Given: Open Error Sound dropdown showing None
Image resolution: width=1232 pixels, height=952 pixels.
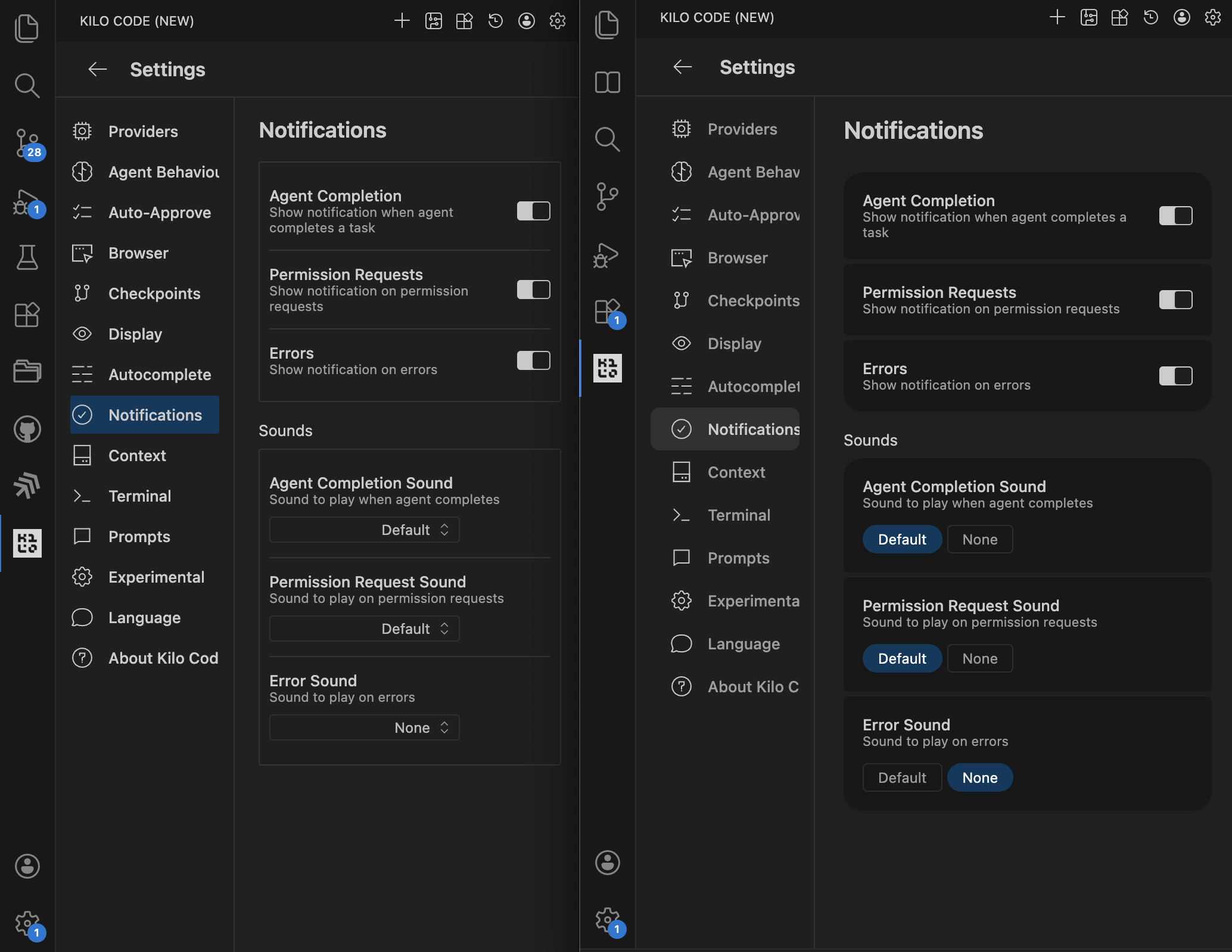Looking at the screenshot, I should point(364,727).
